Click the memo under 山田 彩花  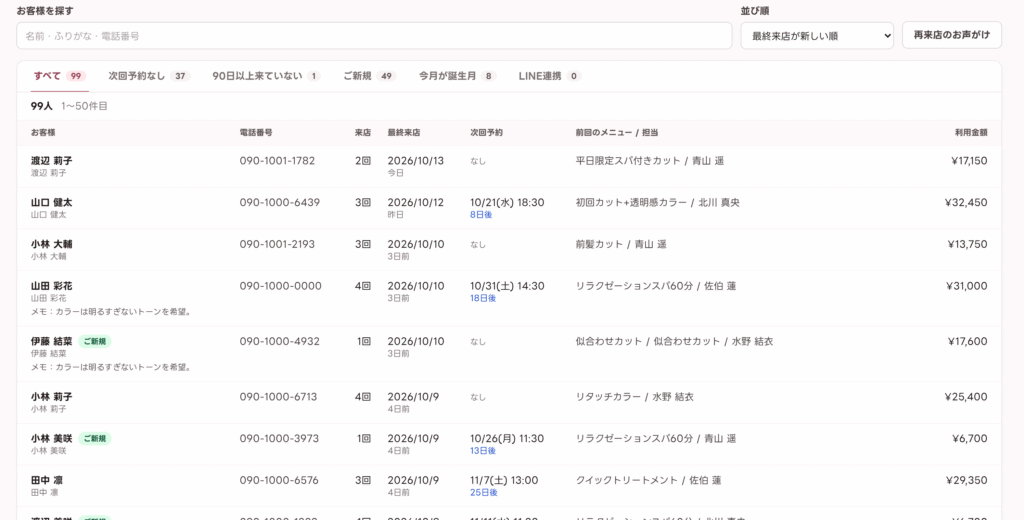(111, 312)
